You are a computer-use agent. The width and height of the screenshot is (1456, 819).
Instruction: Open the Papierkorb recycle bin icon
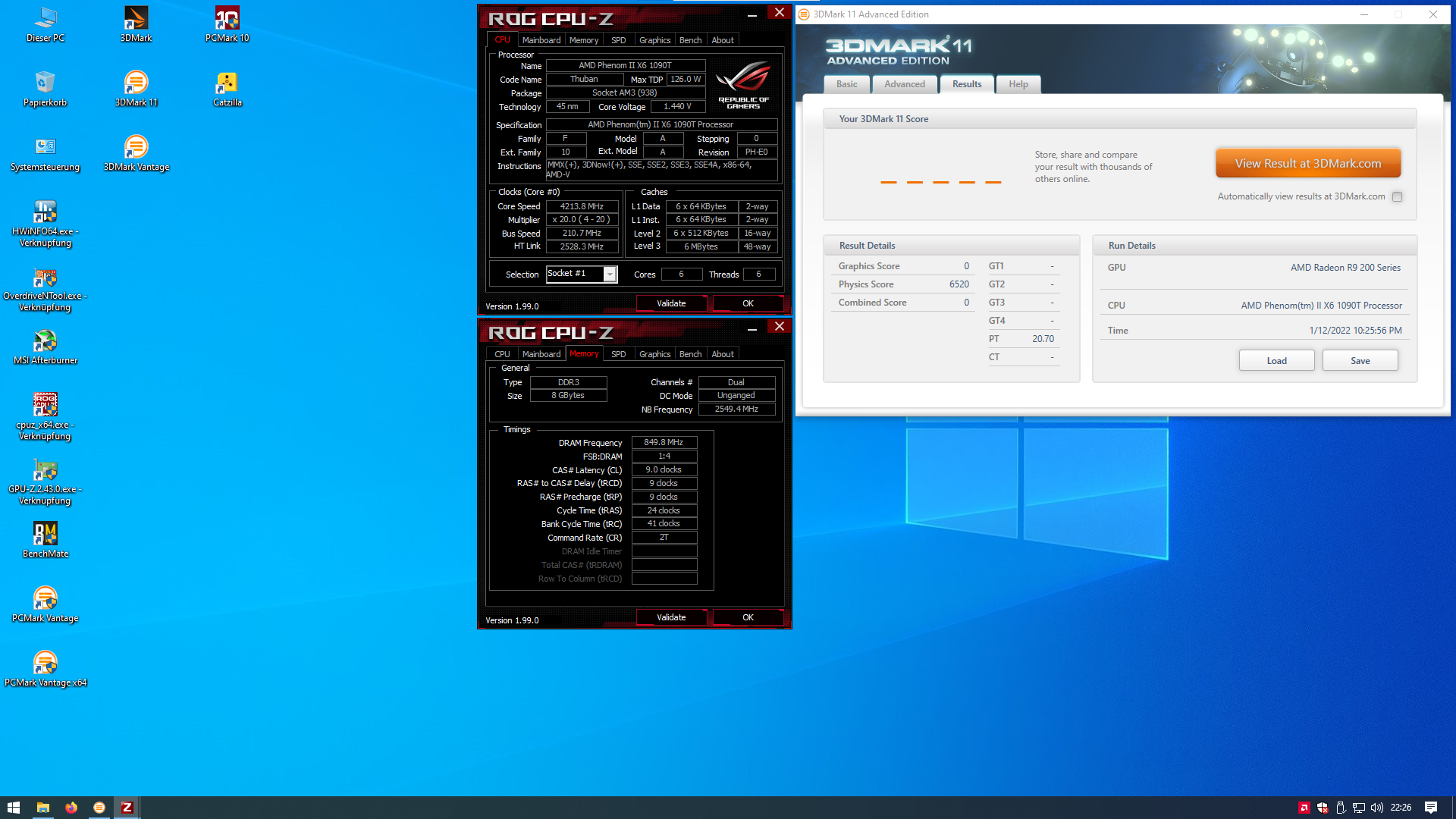[x=45, y=88]
